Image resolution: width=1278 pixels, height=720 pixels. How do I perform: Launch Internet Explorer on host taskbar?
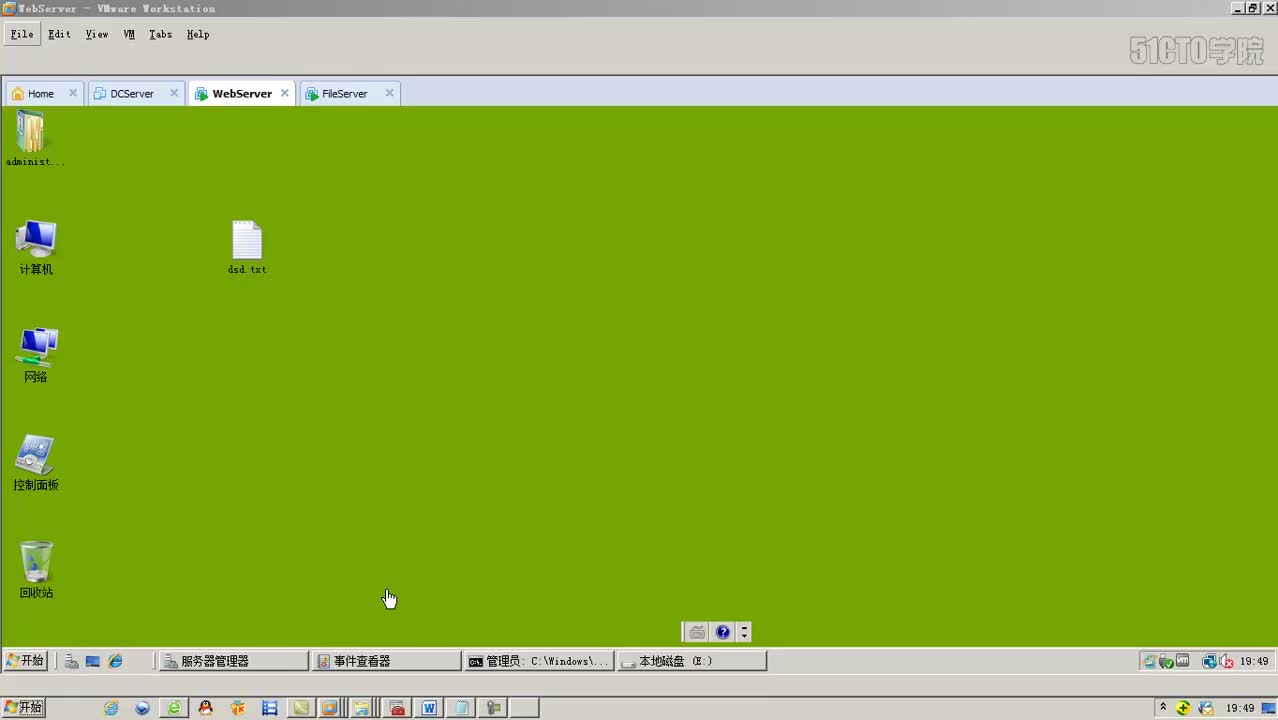[x=111, y=708]
